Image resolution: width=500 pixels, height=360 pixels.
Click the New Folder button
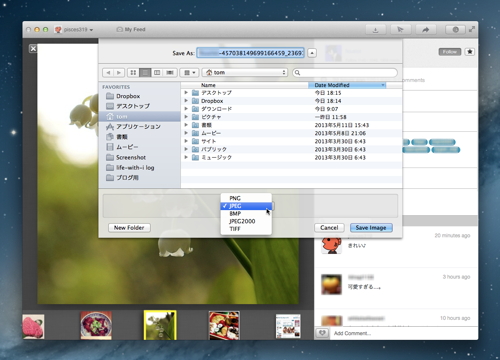point(129,228)
